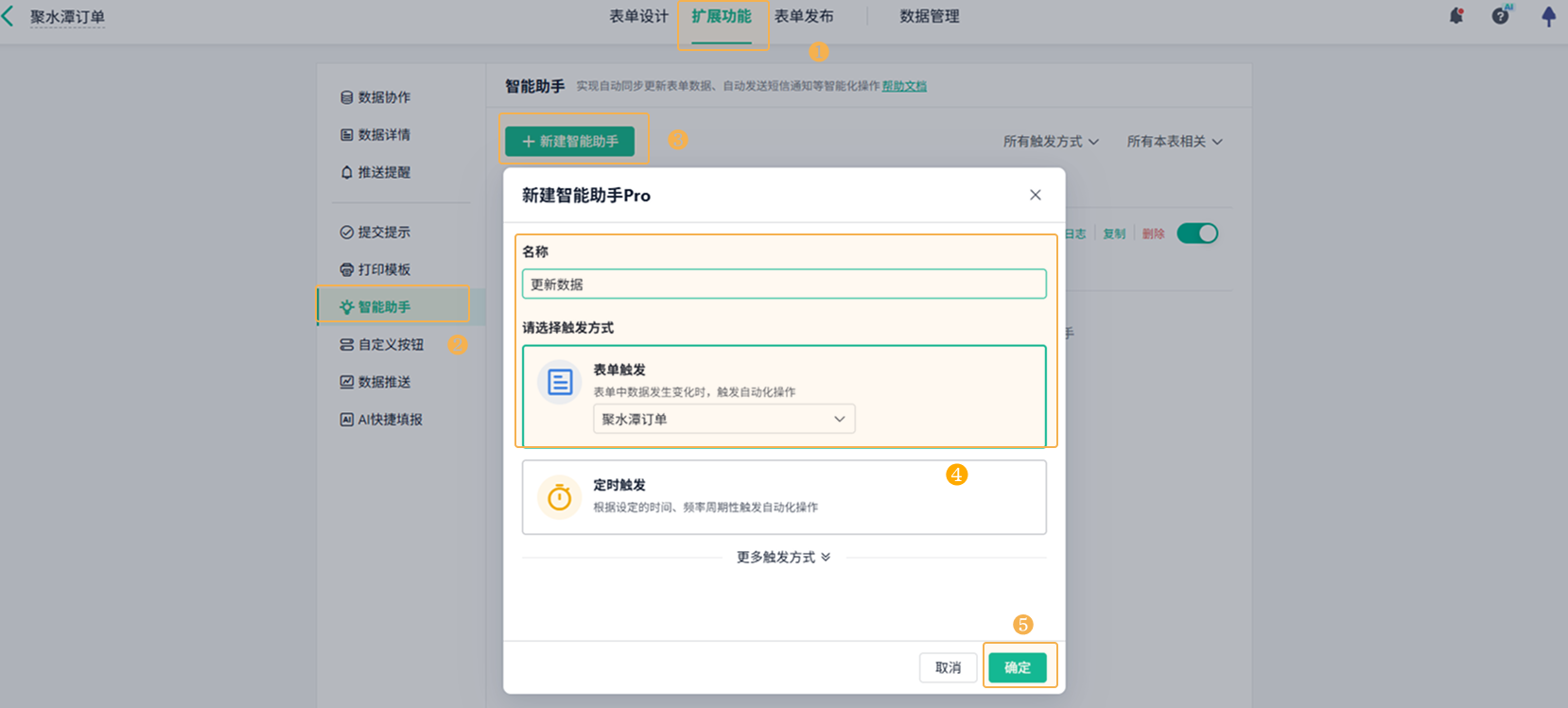The height and width of the screenshot is (708, 1568).
Task: Click the 推送提醒 bell icon
Action: 346,172
